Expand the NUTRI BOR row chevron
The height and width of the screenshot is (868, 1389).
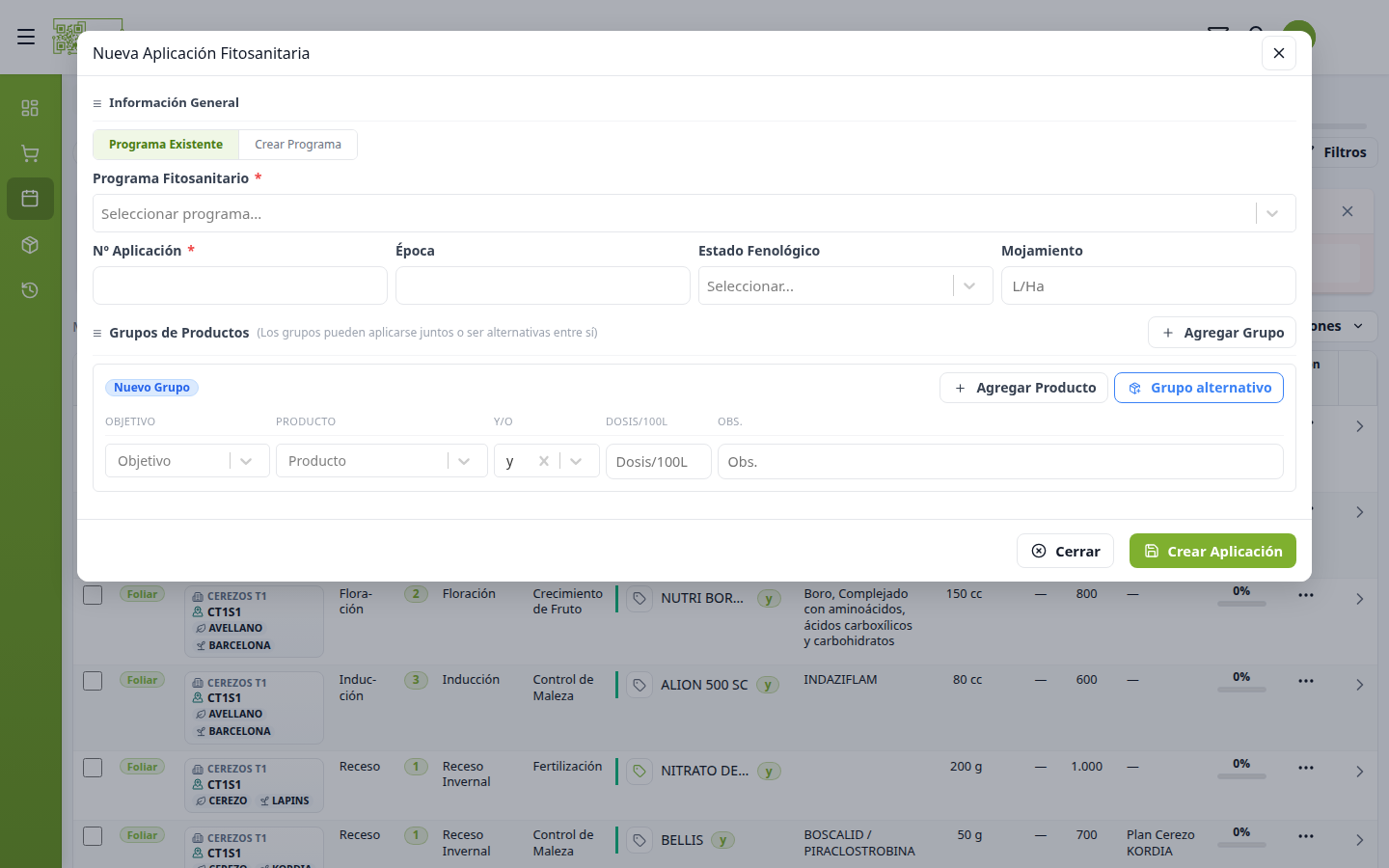click(1359, 599)
